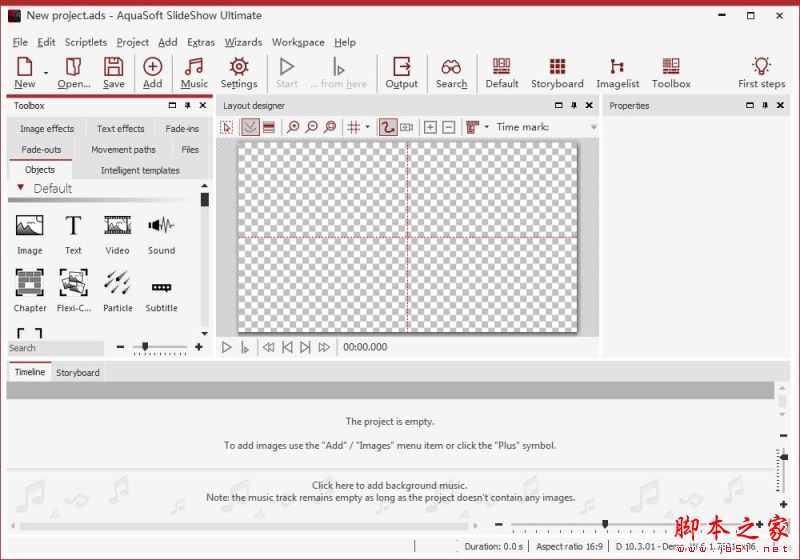Pin the Toolbox panel
800x560 pixels.
pyautogui.click(x=188, y=106)
